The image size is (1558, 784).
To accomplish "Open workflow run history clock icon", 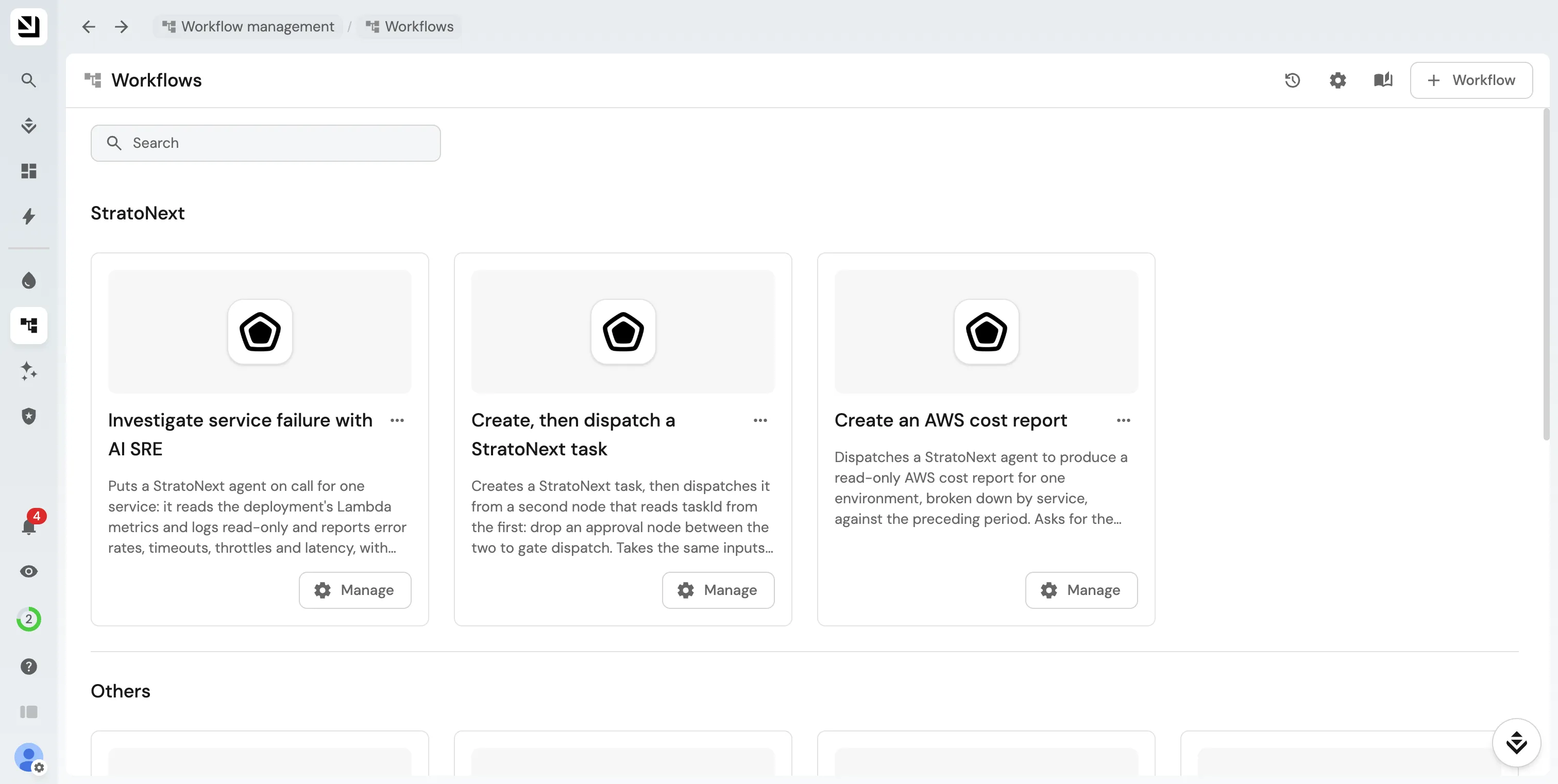I will point(1293,80).
